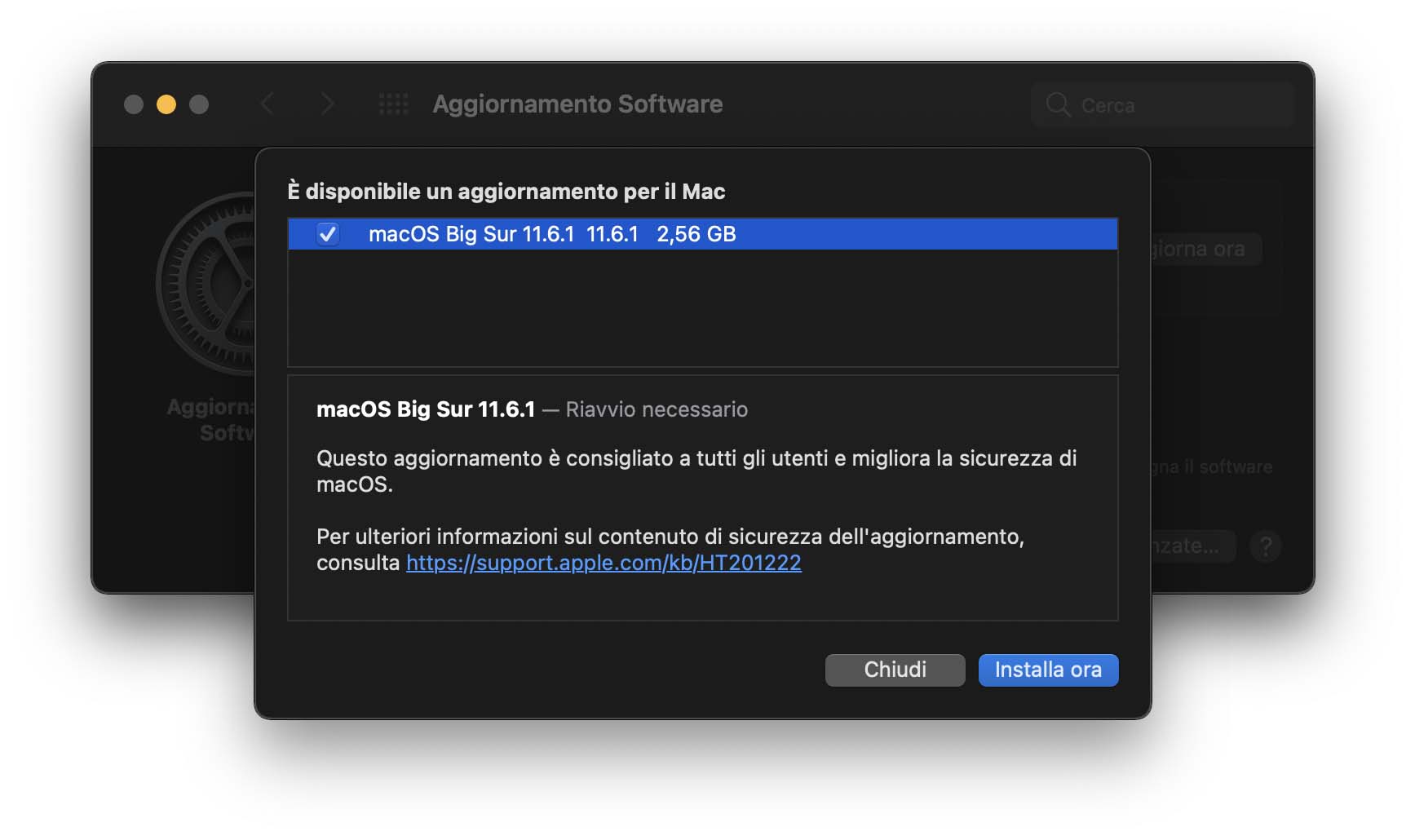
Task: Click the 2,56 GB size text
Action: [696, 234]
